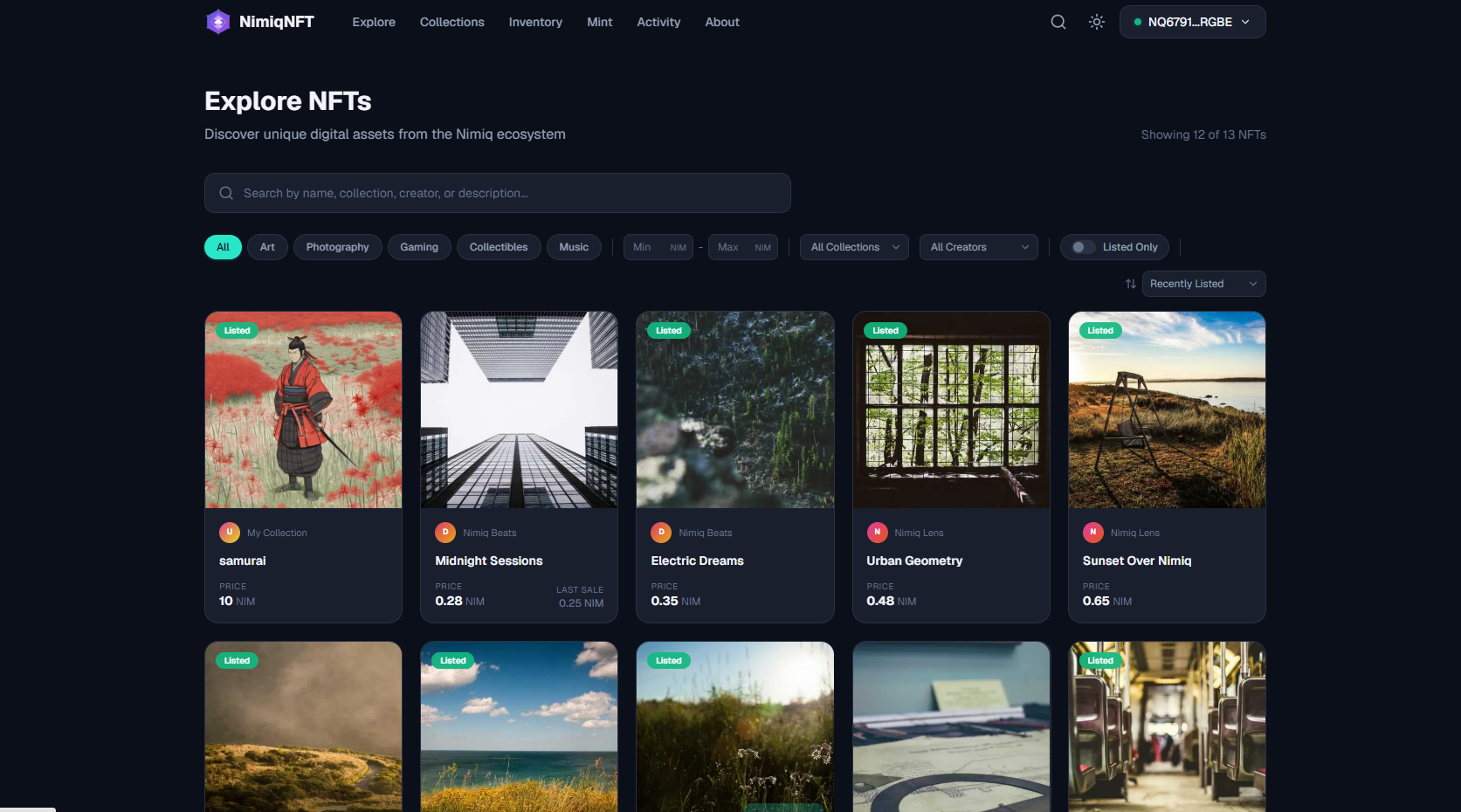Open the samurai NFT title

coord(242,561)
